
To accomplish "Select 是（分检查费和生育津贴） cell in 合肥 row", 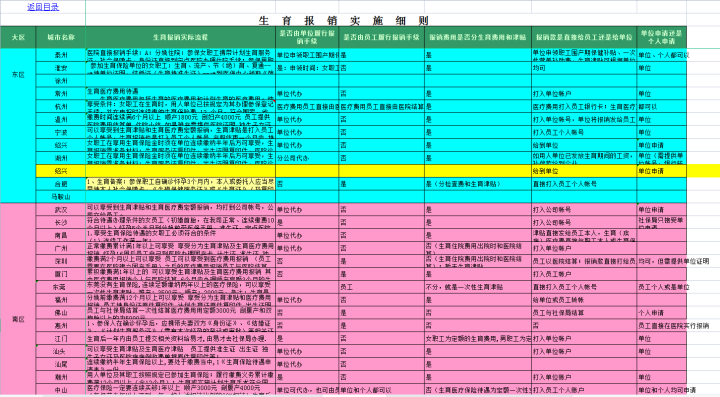I will point(478,184).
